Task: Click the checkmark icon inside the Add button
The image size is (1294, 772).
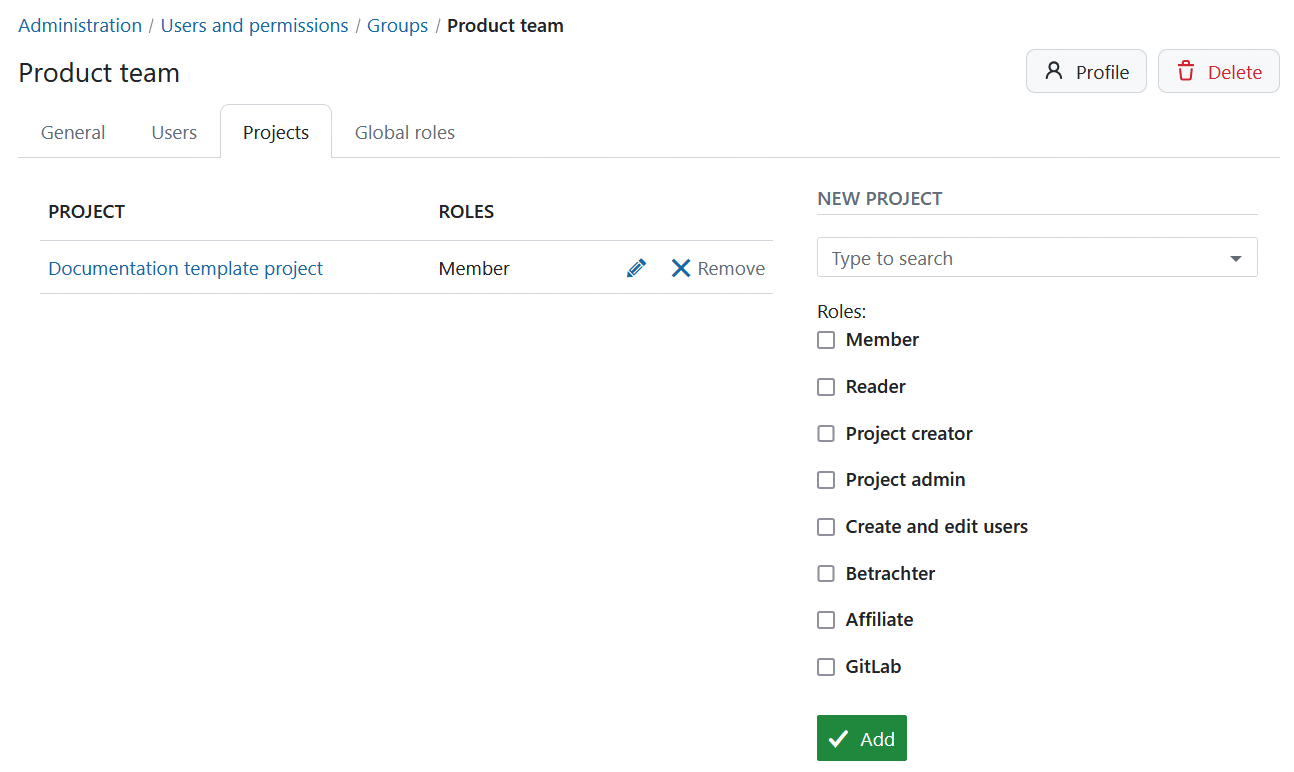Action: [x=838, y=738]
